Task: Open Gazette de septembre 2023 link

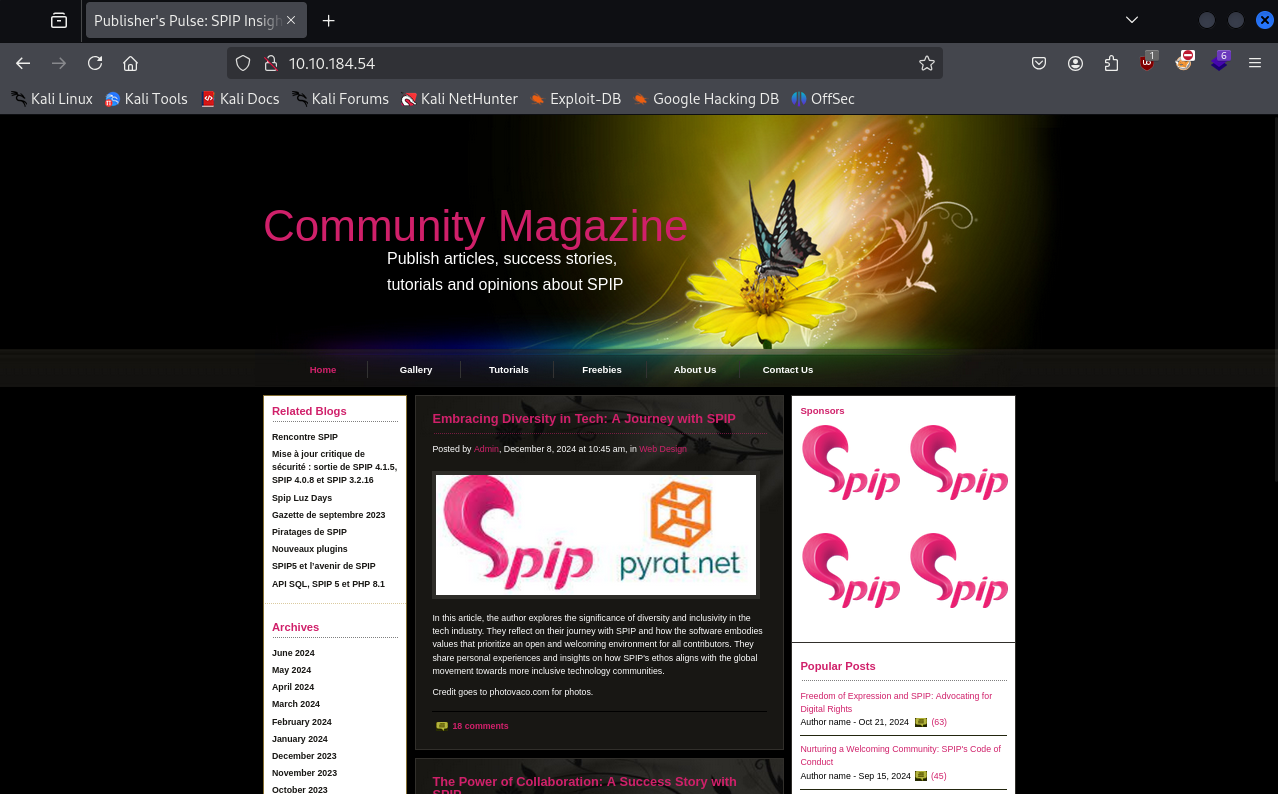Action: [x=328, y=515]
